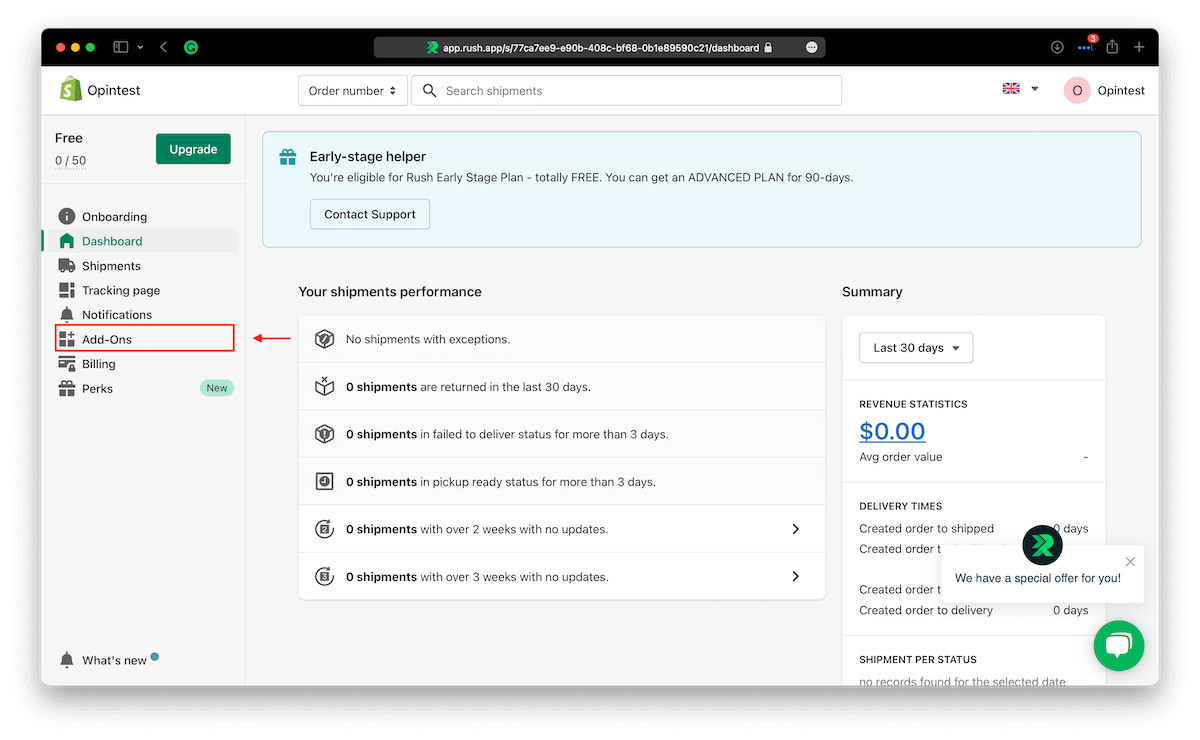
Task: Expand over 3 weeks no updates row chevron
Action: 796,576
